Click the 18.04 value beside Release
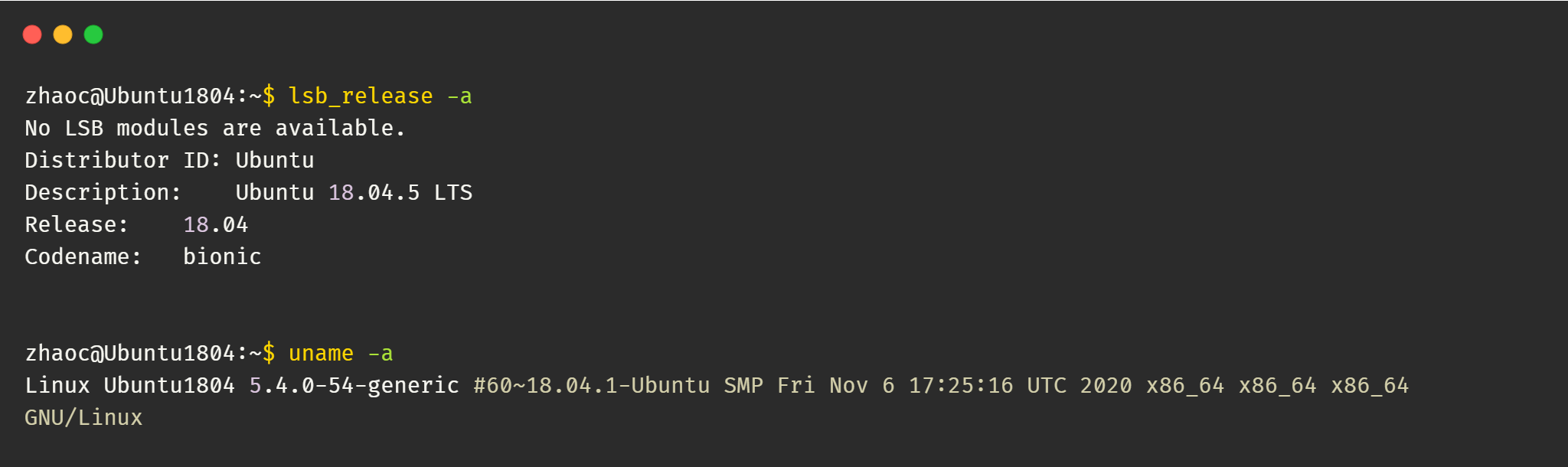Screen dimensions: 1568x467 215,225
